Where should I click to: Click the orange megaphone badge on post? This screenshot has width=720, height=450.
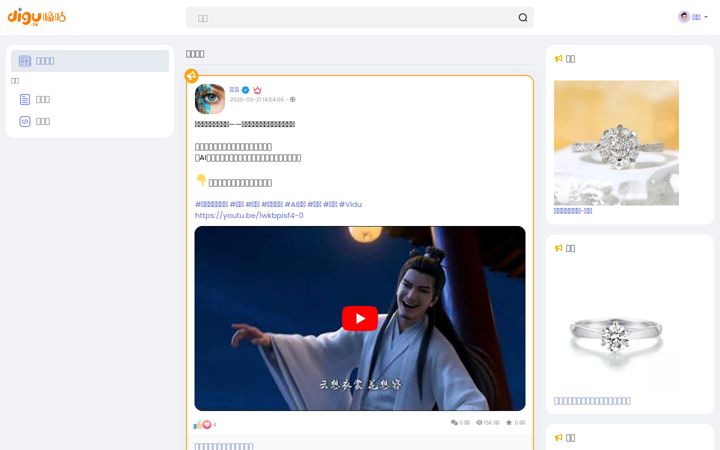click(x=191, y=76)
